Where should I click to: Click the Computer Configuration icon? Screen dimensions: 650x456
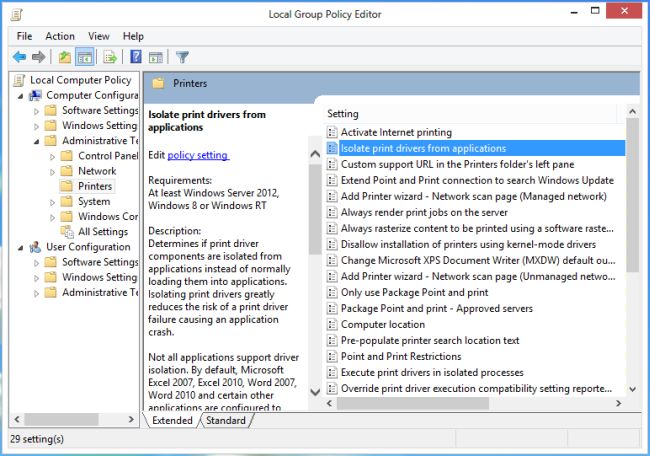[35, 95]
